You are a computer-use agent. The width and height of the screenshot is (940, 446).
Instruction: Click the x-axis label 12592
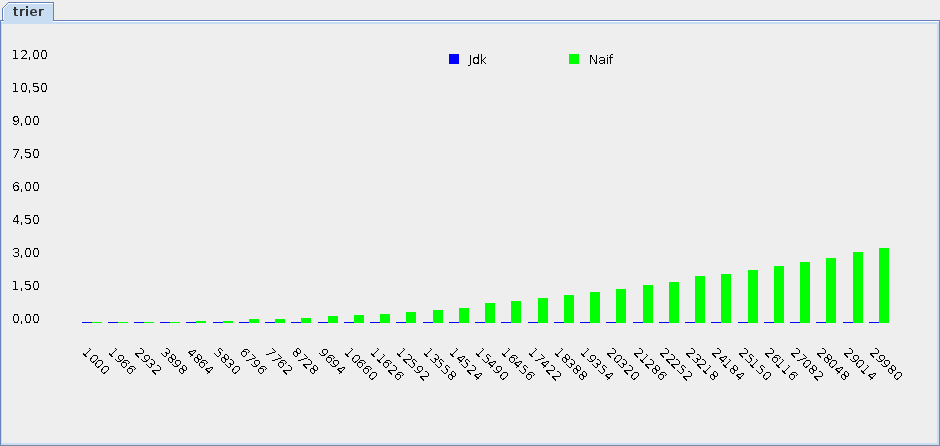tap(412, 364)
